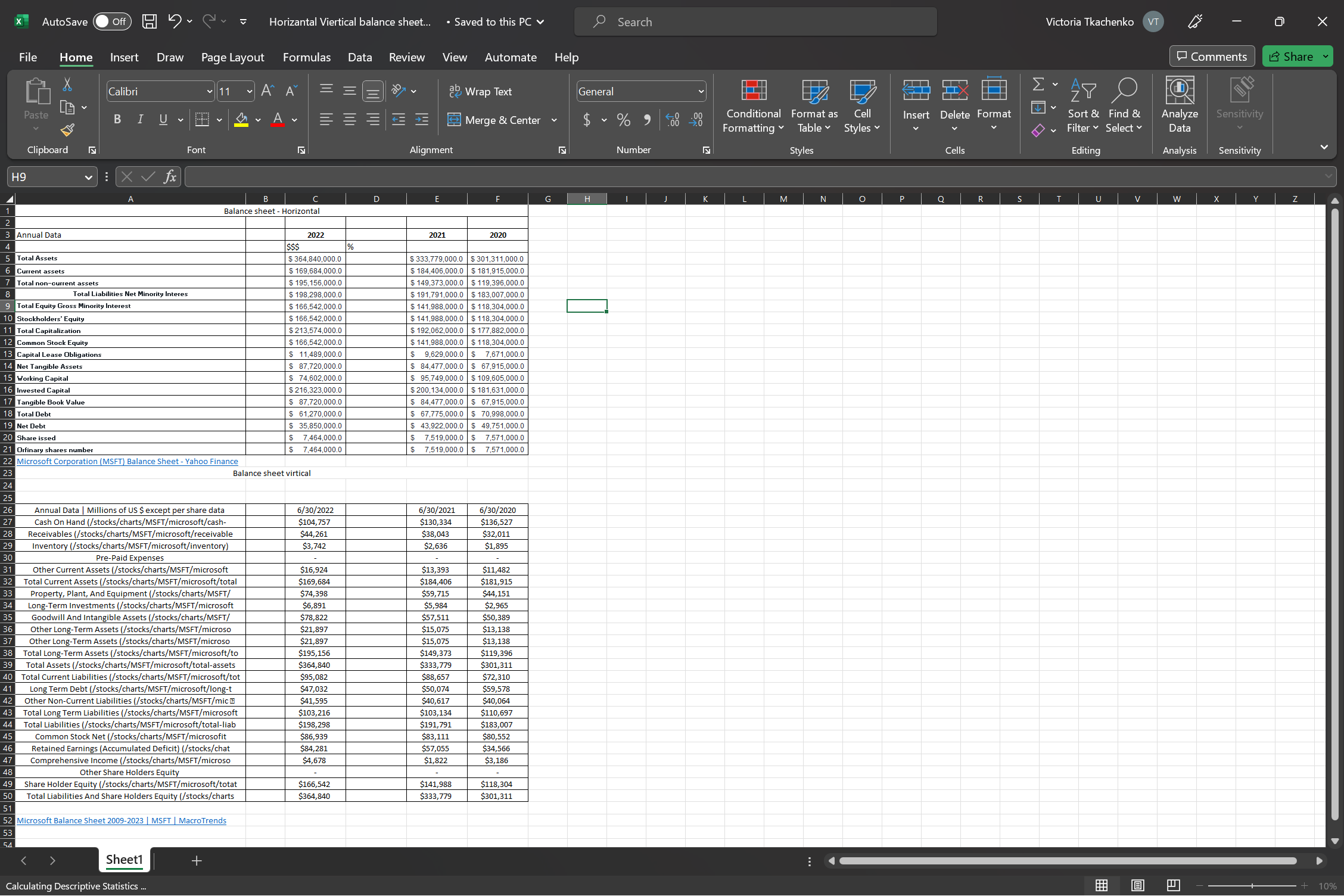The image size is (1344, 896).
Task: Apply Percent Style to the cell
Action: coord(623,120)
